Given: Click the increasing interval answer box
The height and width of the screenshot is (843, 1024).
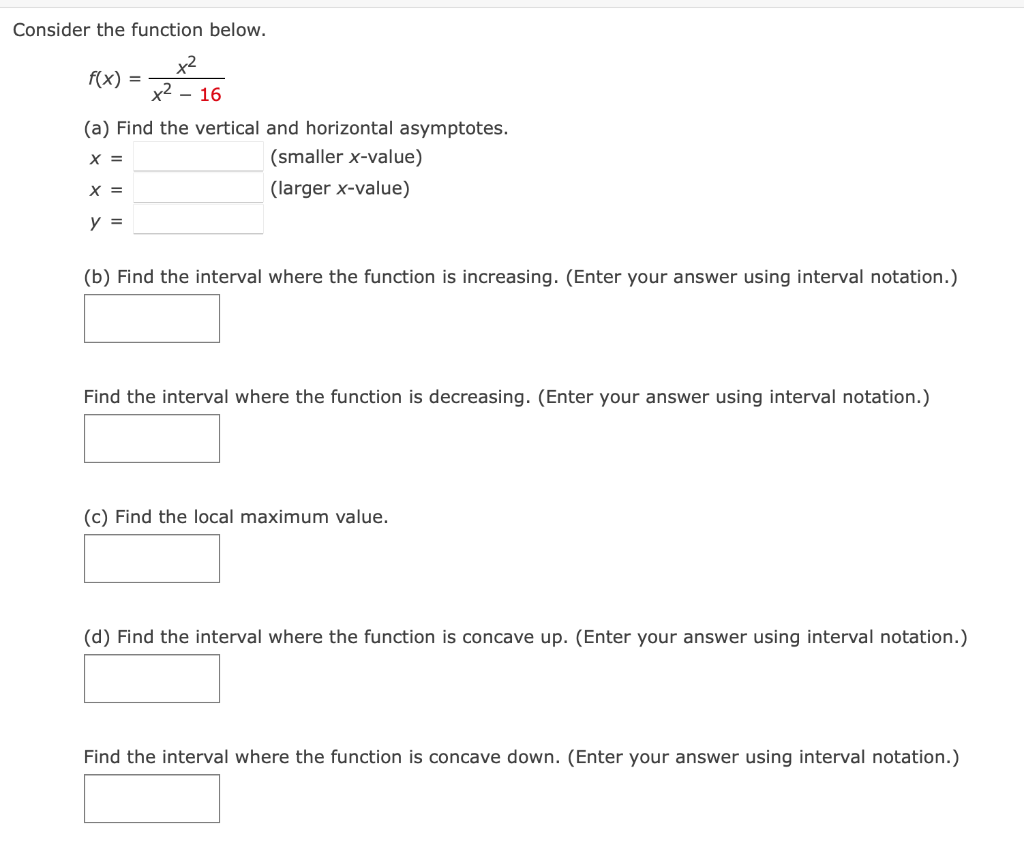Looking at the screenshot, I should pyautogui.click(x=151, y=318).
